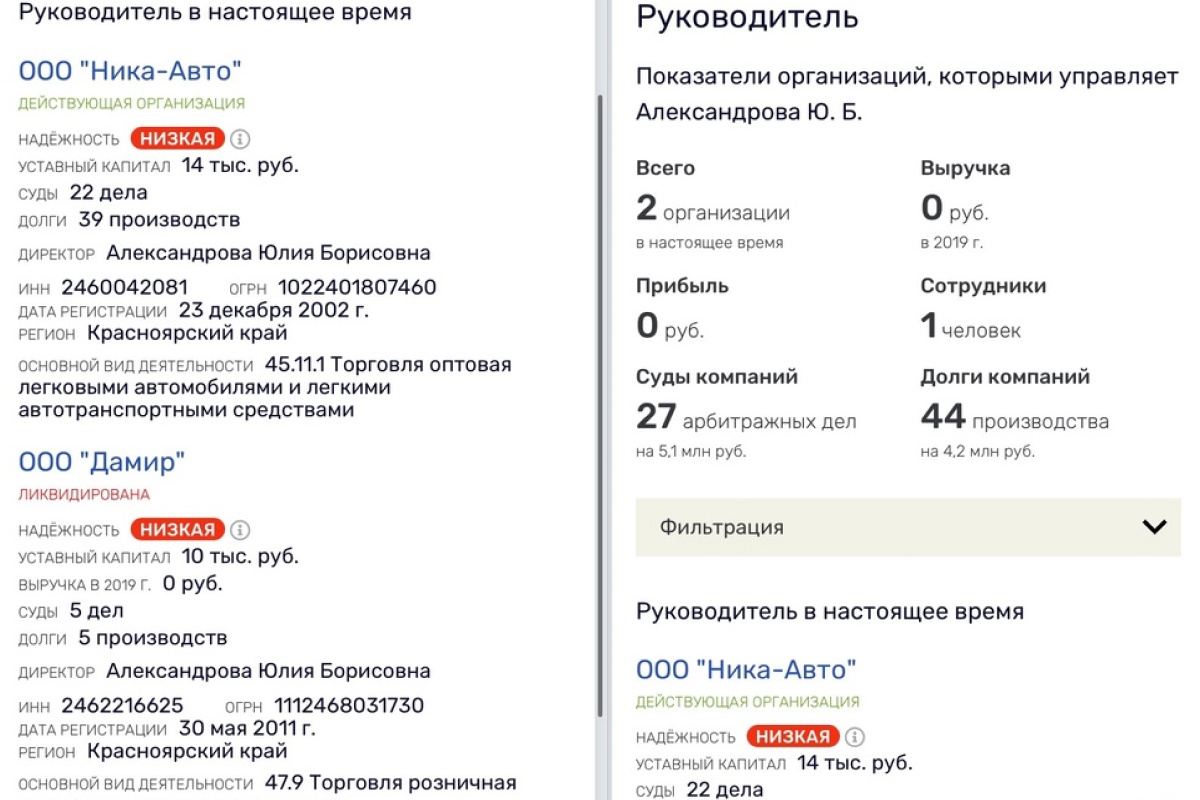
Task: Click the ЛИКВИДИРОВАНА status label
Action: (84, 494)
